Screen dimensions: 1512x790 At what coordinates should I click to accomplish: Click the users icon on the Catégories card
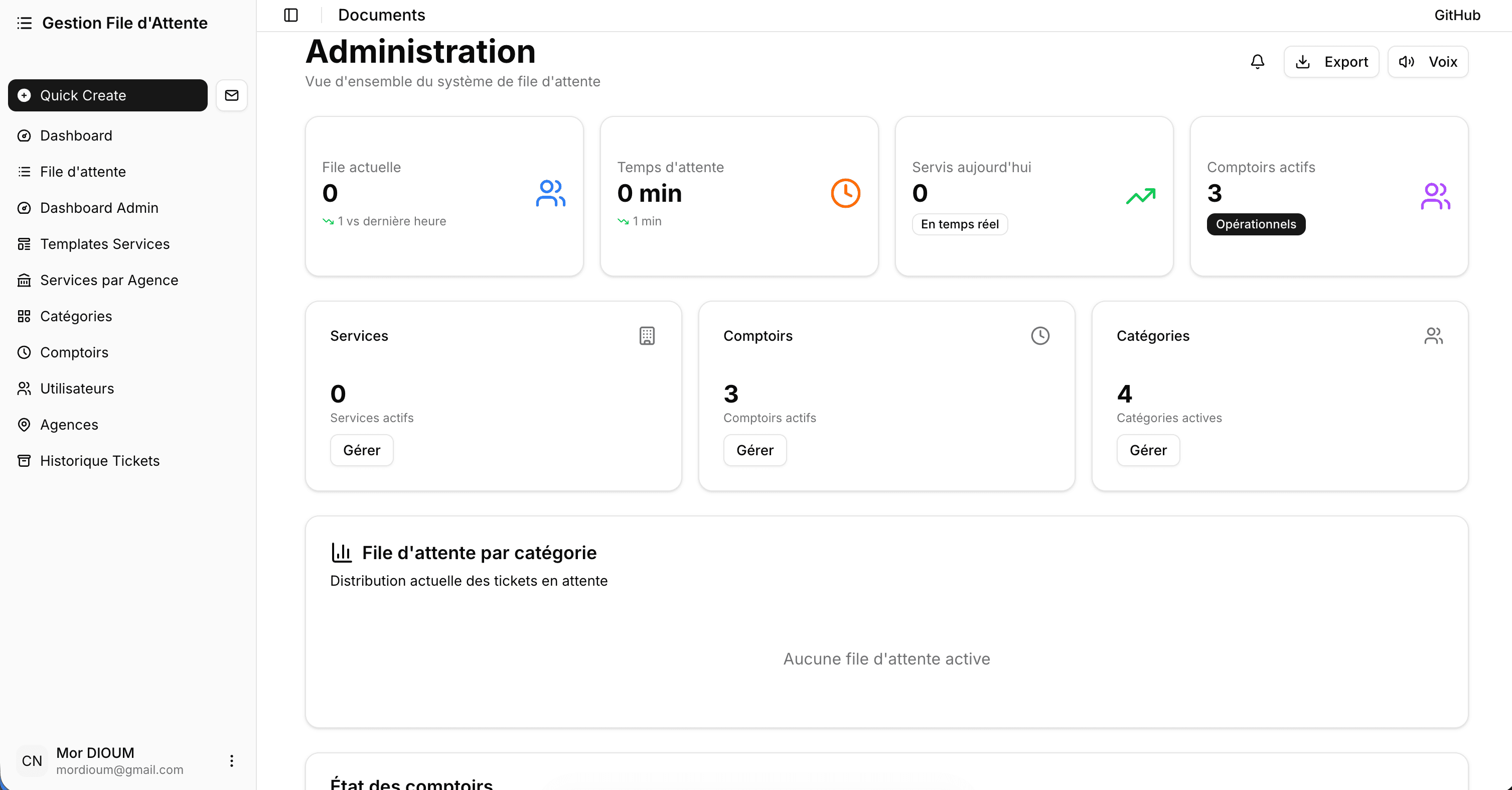[1432, 335]
